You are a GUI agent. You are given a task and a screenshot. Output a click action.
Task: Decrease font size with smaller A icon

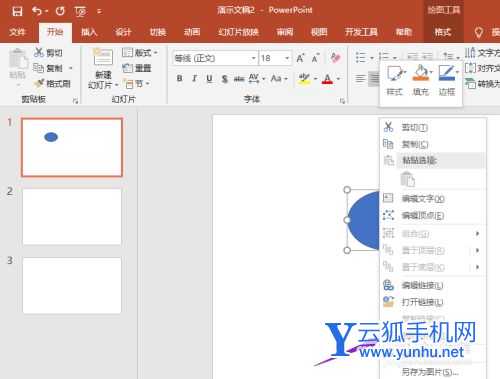[315, 58]
